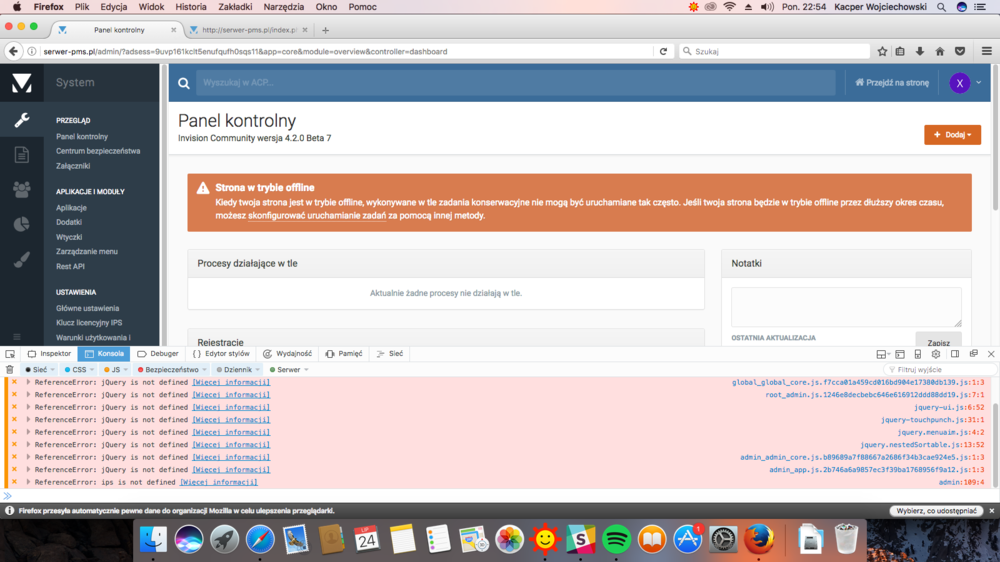Screen dimensions: 1000x562
Task: Expand the first jQuery ReferenceError entry
Action: click(28, 382)
